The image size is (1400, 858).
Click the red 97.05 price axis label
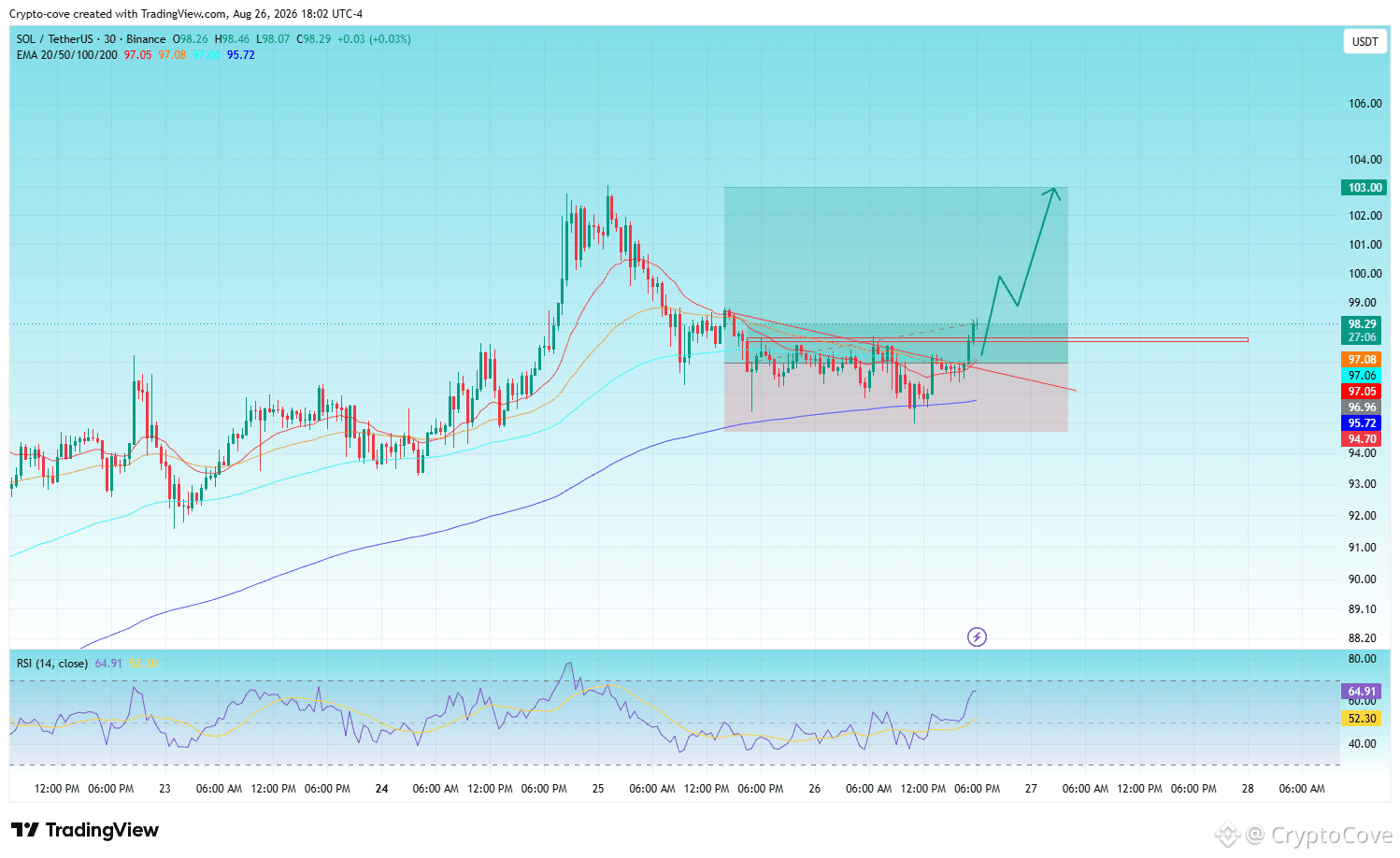(x=1363, y=392)
